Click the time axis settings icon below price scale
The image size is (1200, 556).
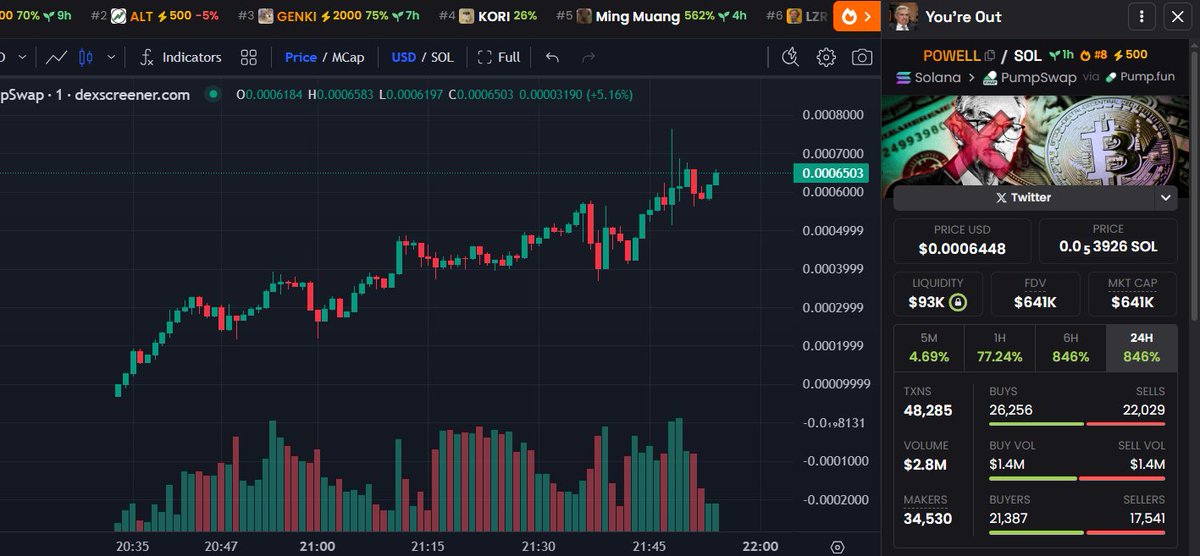pyautogui.click(x=837, y=547)
